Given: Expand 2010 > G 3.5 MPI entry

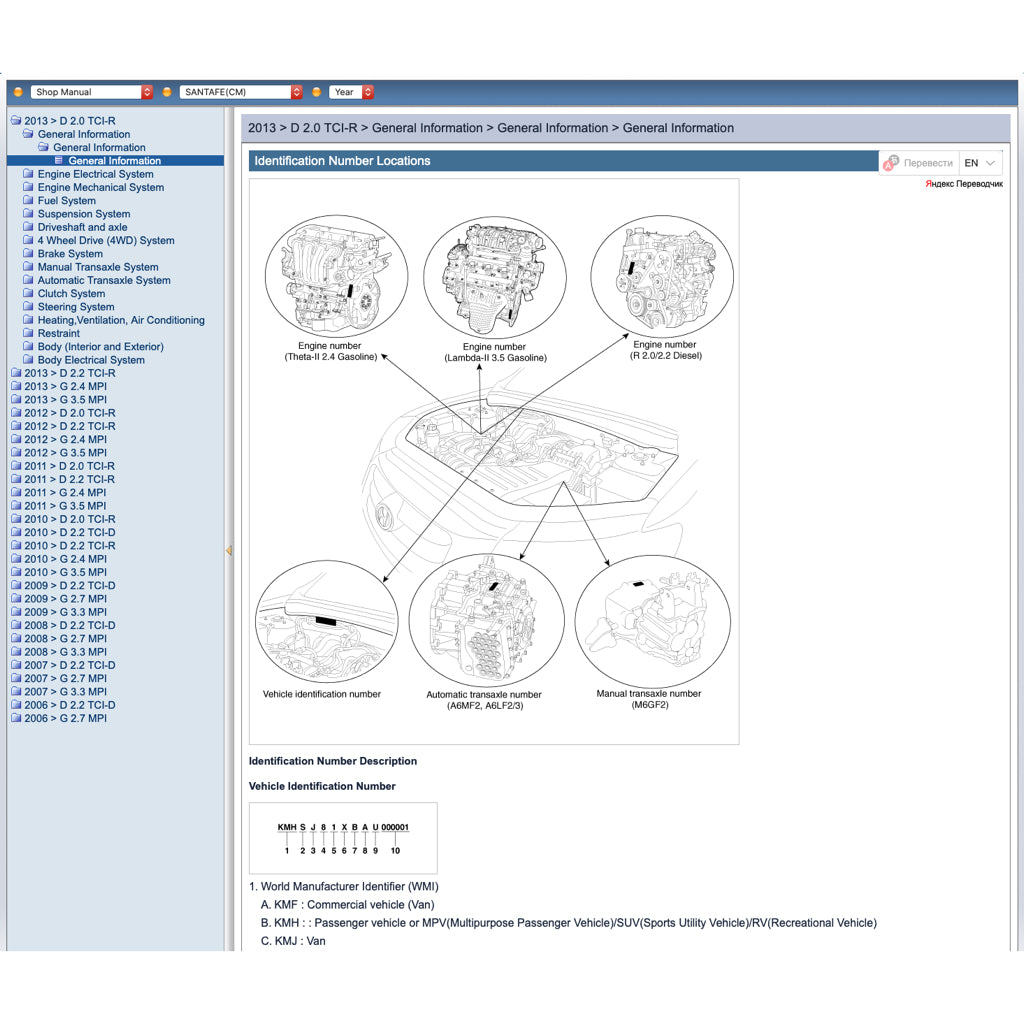Looking at the screenshot, I should tap(65, 572).
